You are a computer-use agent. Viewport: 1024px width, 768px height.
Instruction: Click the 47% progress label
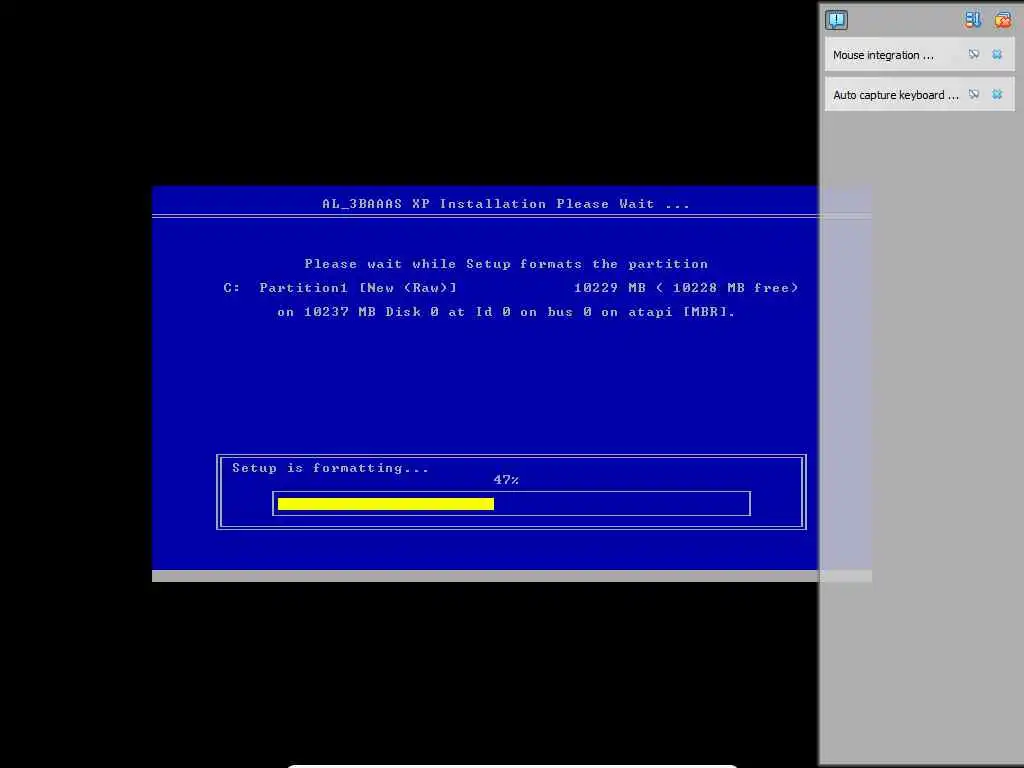(506, 479)
